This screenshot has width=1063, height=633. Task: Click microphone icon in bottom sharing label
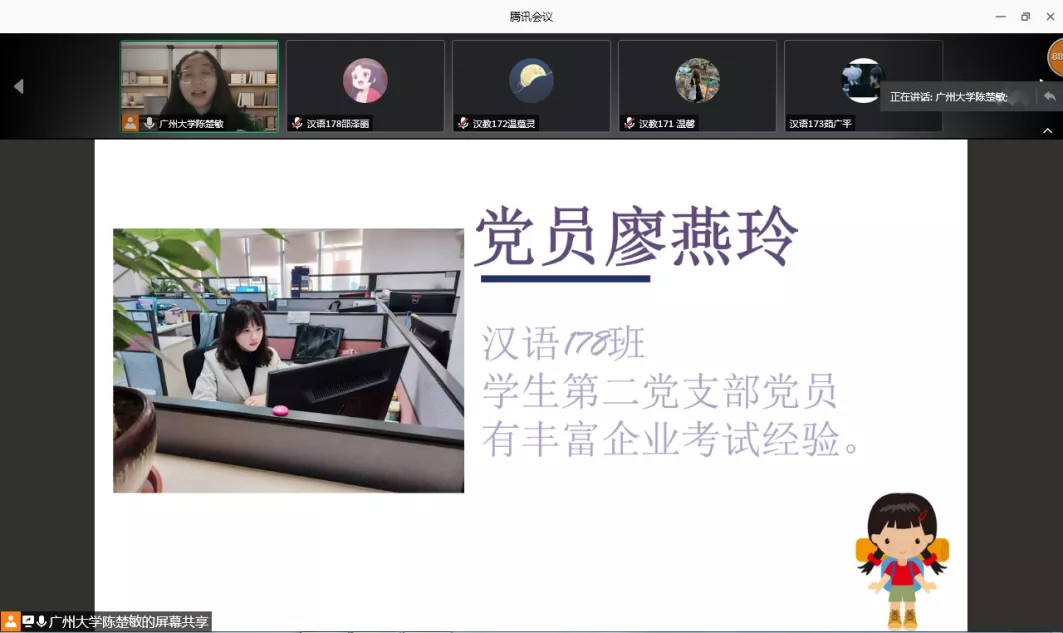(x=41, y=622)
